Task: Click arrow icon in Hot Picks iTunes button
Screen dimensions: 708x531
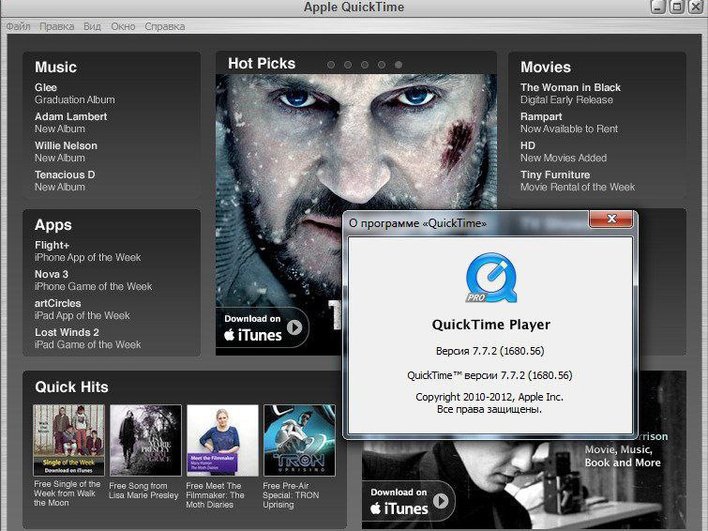Action: tap(294, 327)
